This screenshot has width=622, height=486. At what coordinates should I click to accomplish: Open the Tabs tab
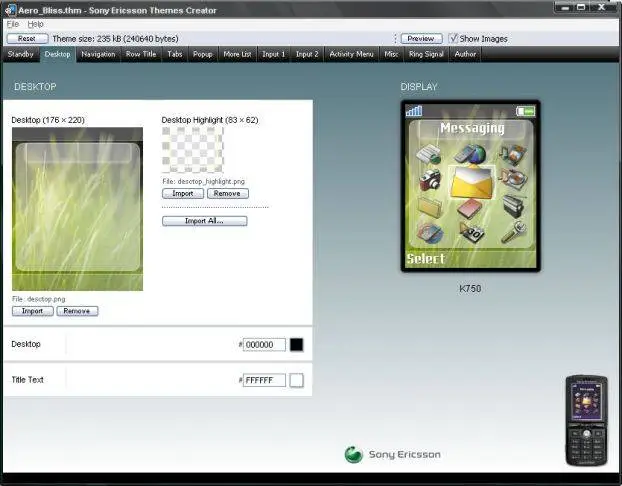175,54
